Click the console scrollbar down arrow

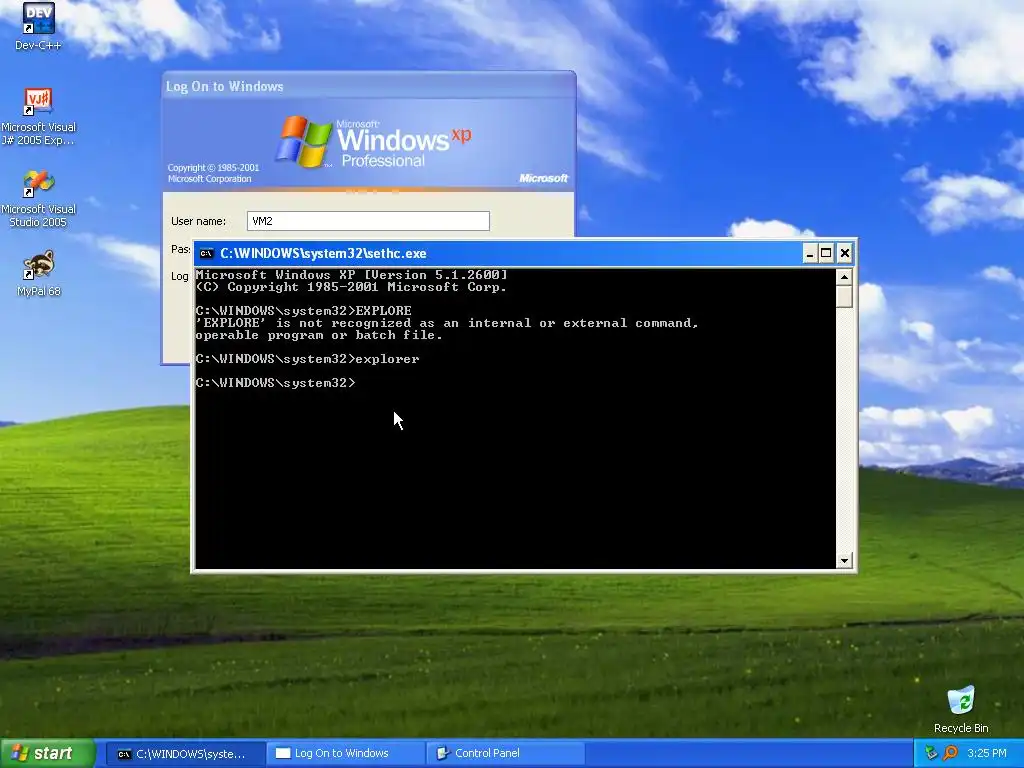click(x=844, y=560)
